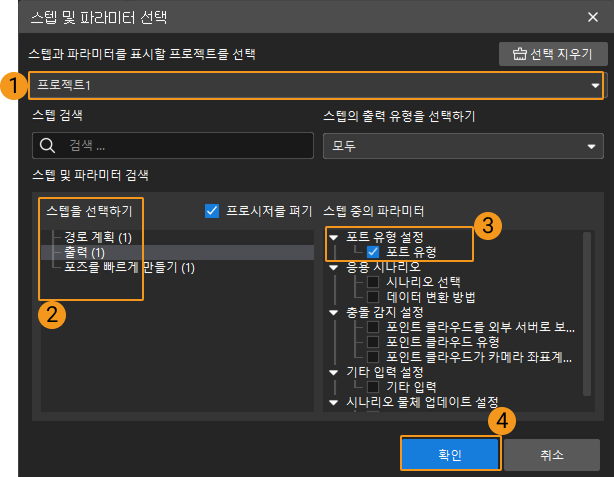Click the 스텝 중의 파라미터 header
Viewport: 614px width, 477px height.
tap(374, 211)
